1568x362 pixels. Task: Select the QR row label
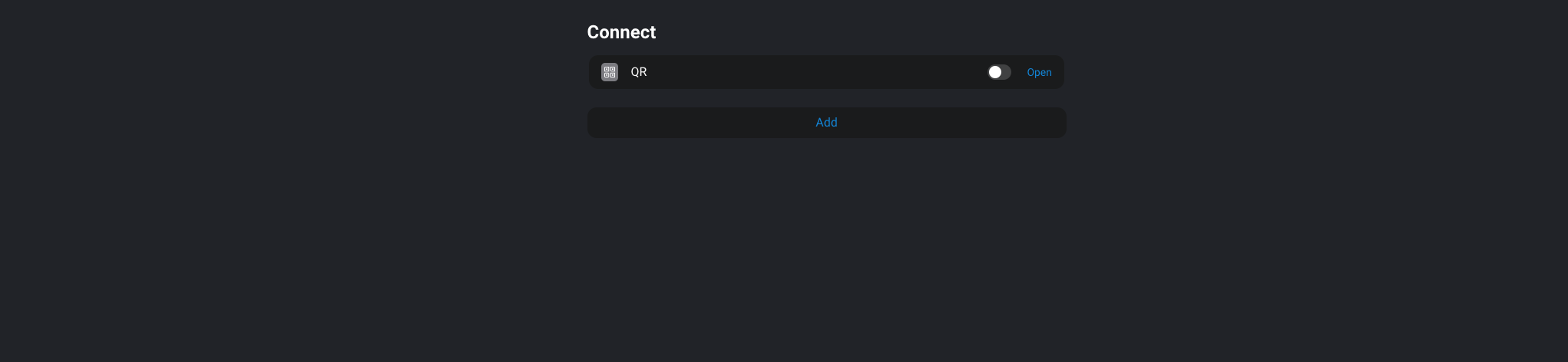[639, 72]
